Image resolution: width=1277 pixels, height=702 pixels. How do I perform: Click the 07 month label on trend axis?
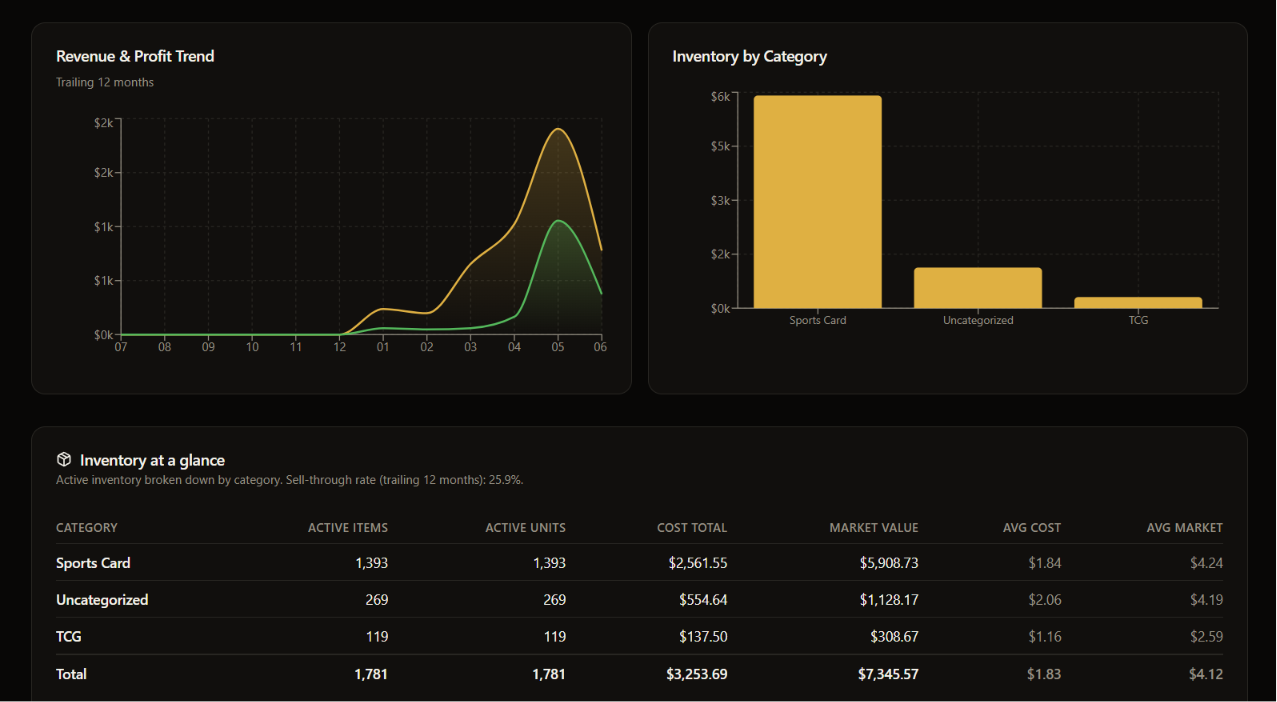121,347
